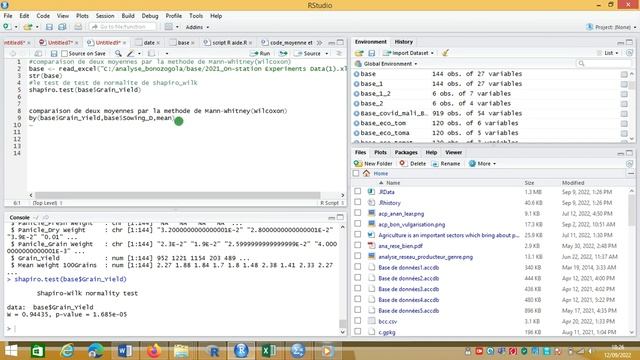Create a new file with the toolbar icon
Screen dimensions: 640x360
pyautogui.click(x=7, y=27)
